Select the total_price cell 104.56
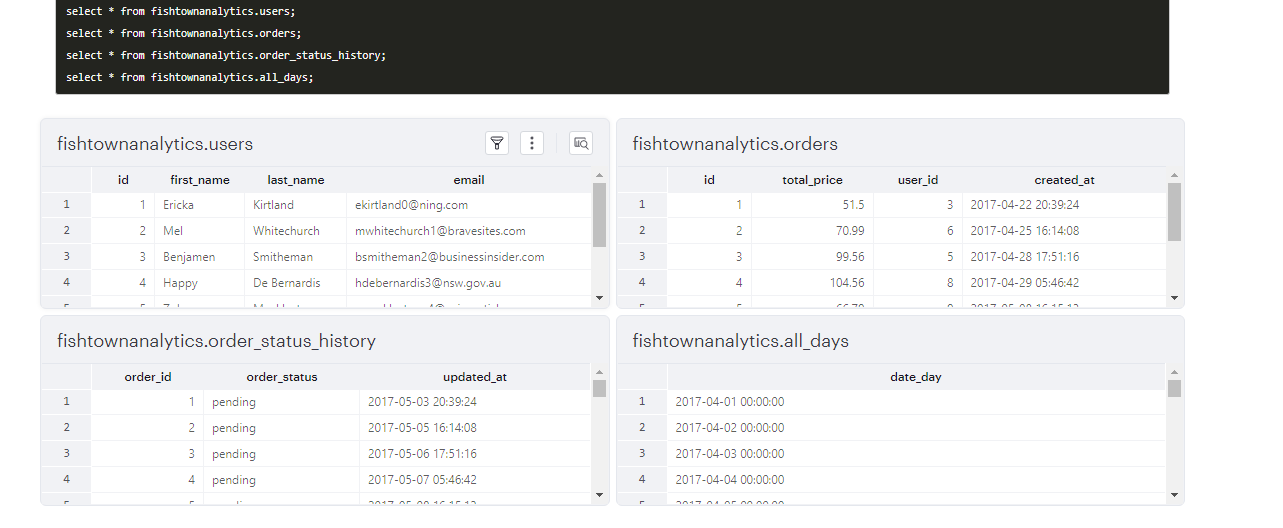The height and width of the screenshot is (528, 1283). click(812, 283)
